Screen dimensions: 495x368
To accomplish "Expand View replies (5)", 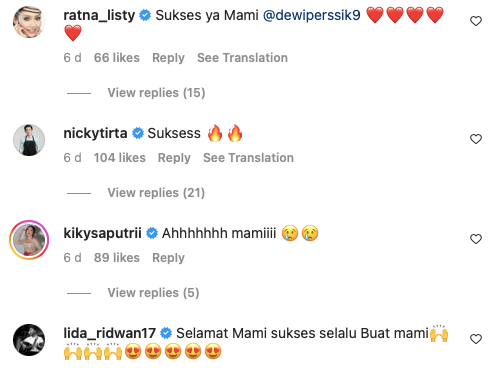I will (153, 293).
